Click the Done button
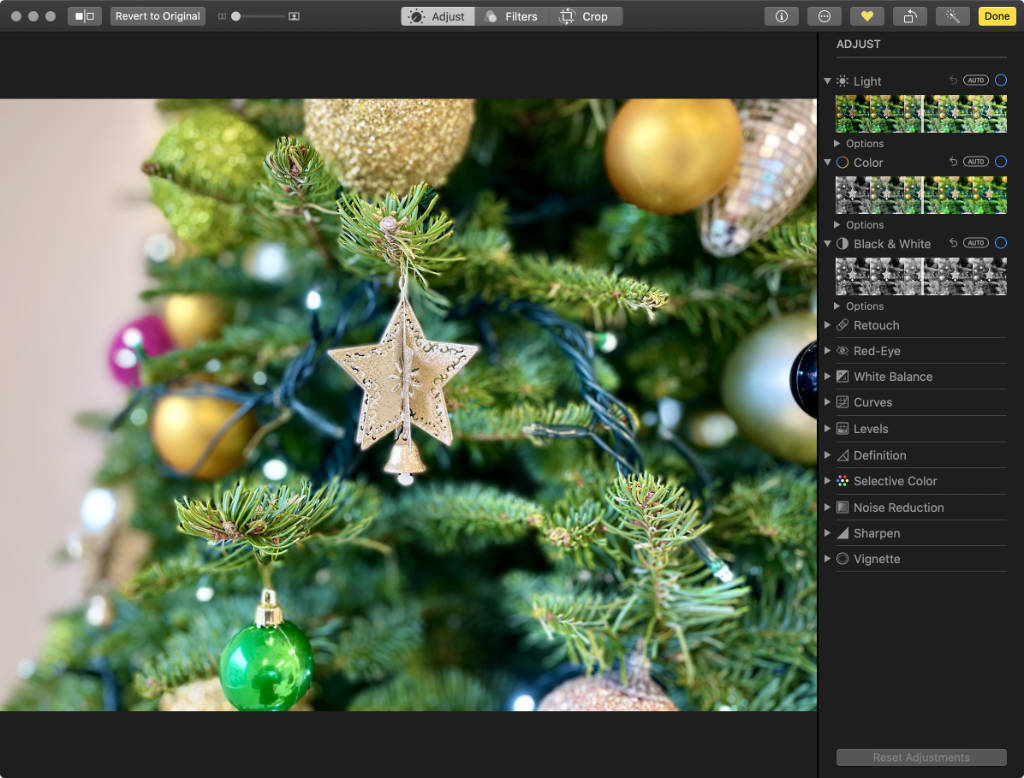Viewport: 1024px width, 778px height. [x=996, y=16]
